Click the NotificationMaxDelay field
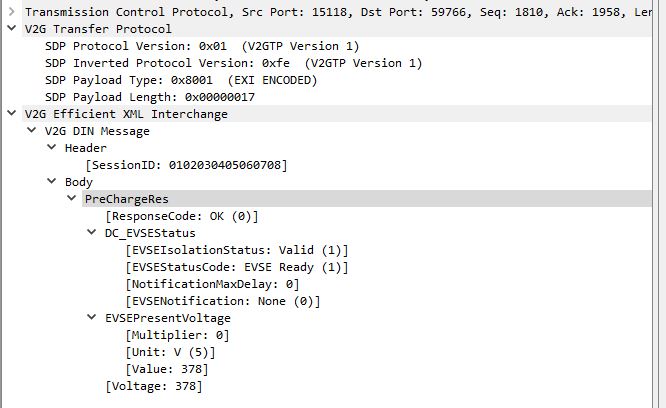This screenshot has height=408, width=666. point(212,284)
